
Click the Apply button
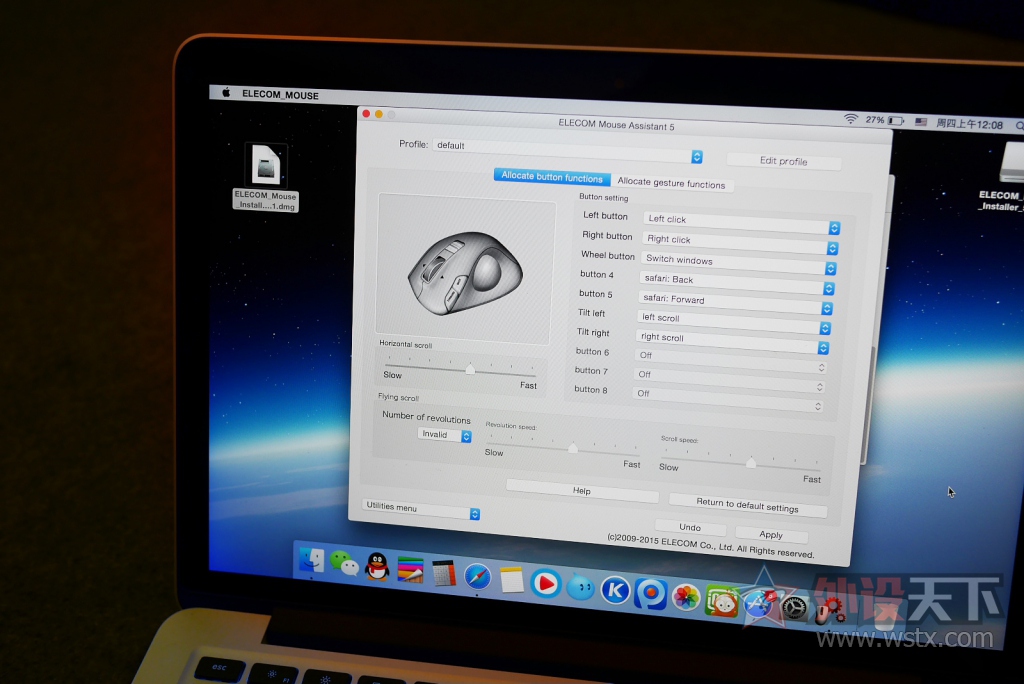pyautogui.click(x=770, y=535)
